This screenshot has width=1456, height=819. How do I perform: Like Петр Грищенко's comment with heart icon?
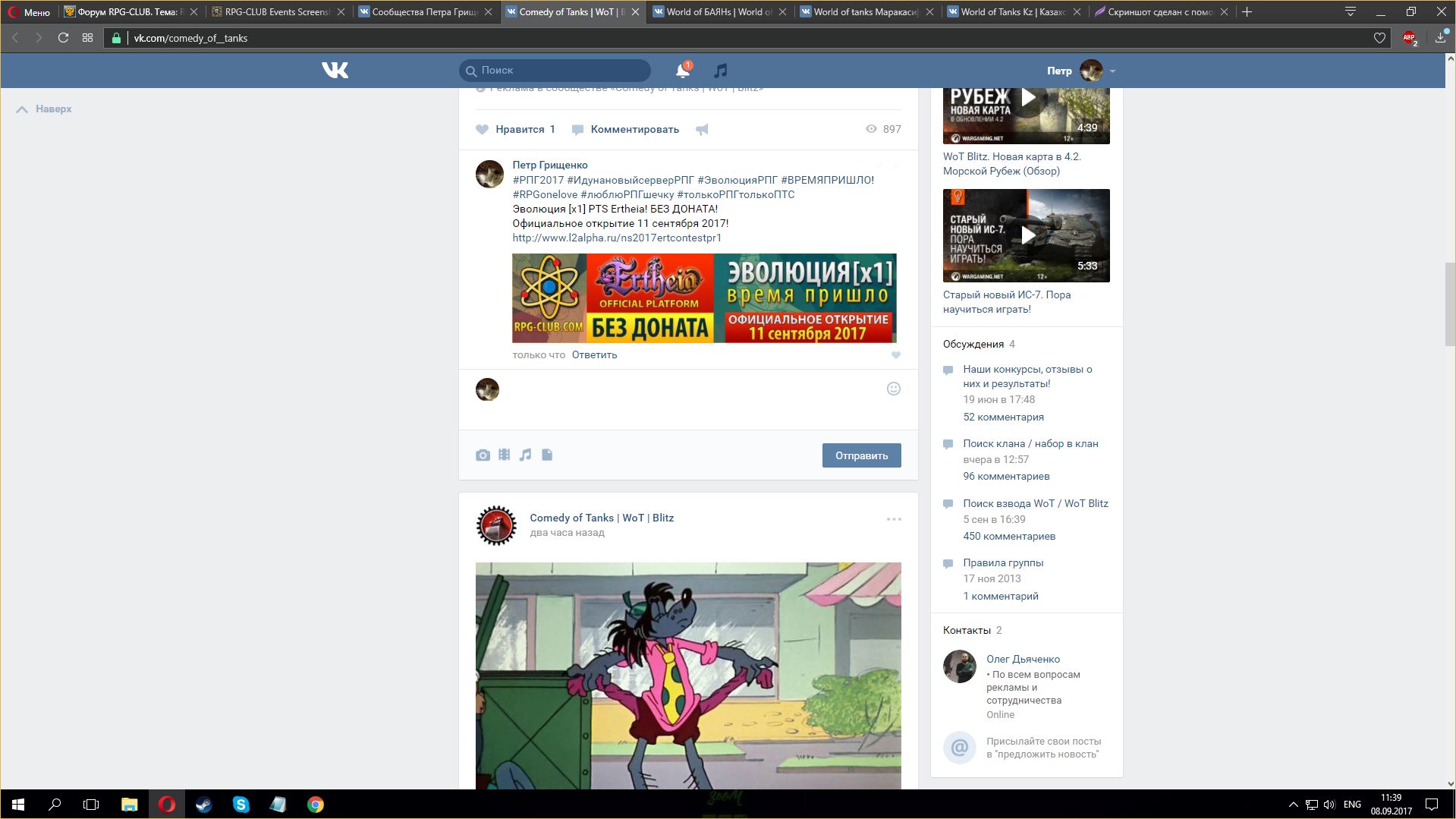(x=895, y=355)
